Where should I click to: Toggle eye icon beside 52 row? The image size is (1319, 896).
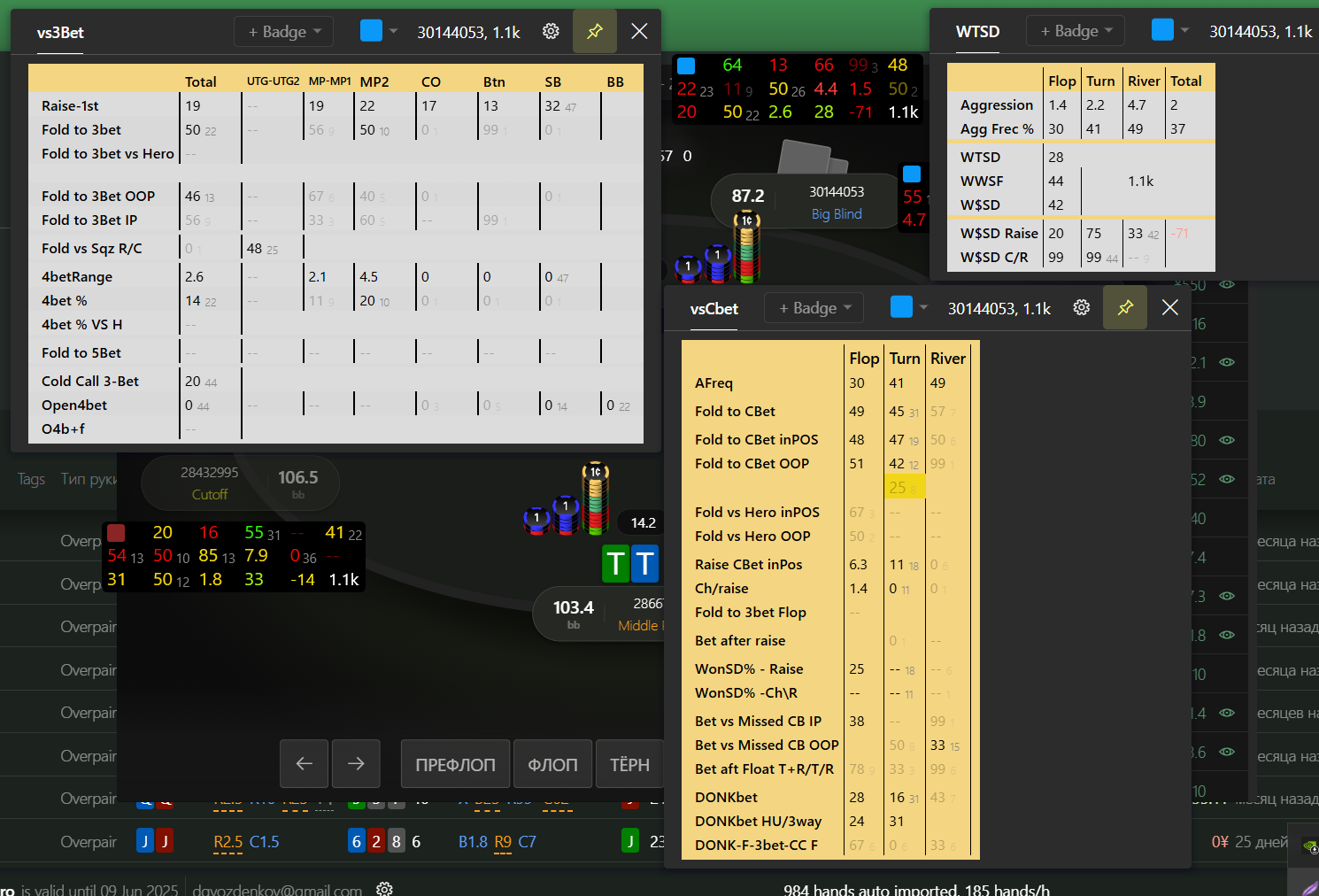1227,479
